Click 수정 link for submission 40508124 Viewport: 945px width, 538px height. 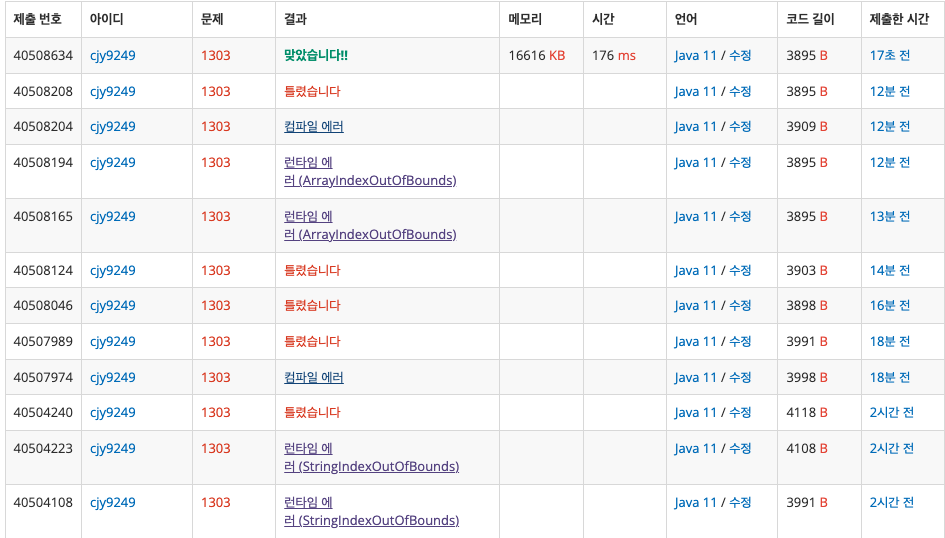point(740,271)
